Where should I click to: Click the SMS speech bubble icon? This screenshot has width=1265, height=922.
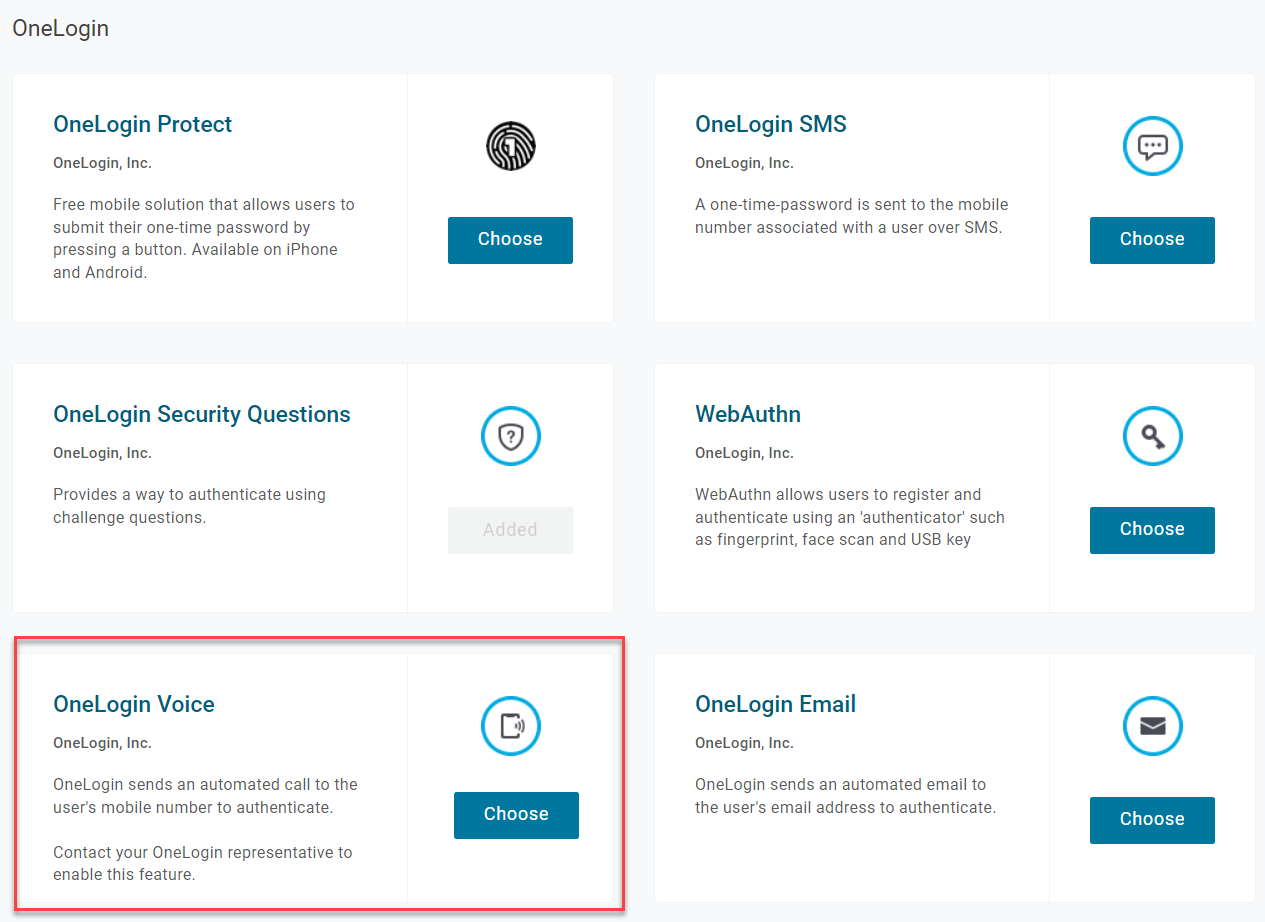tap(1152, 146)
